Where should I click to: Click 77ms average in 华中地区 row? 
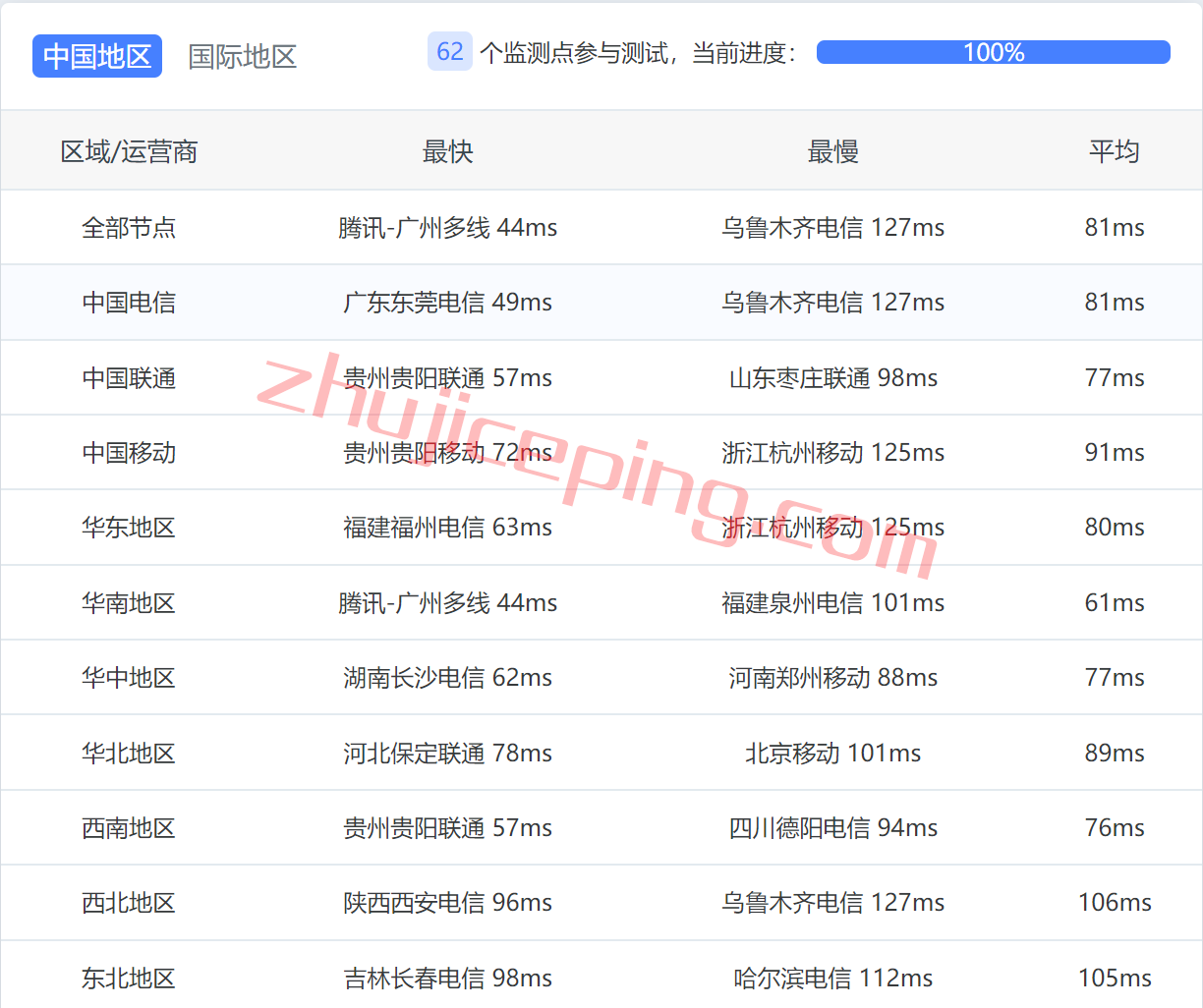(1115, 678)
